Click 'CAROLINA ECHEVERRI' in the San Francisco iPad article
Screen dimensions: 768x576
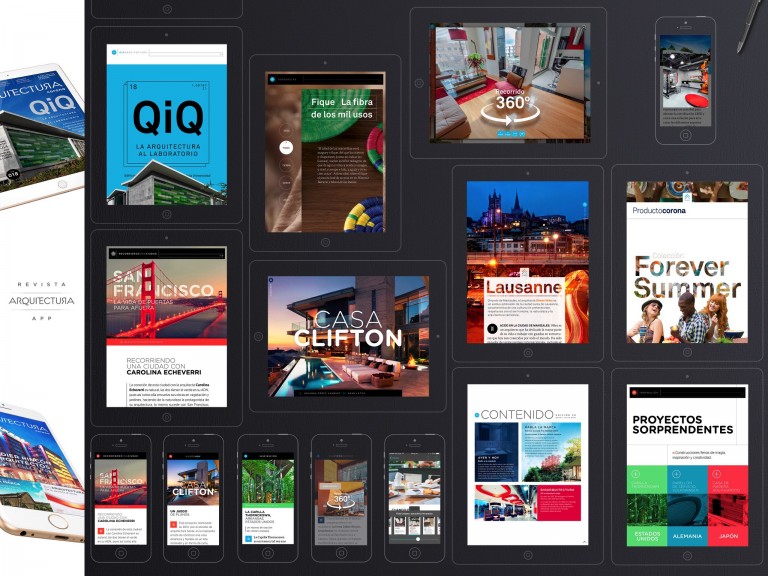click(x=164, y=372)
